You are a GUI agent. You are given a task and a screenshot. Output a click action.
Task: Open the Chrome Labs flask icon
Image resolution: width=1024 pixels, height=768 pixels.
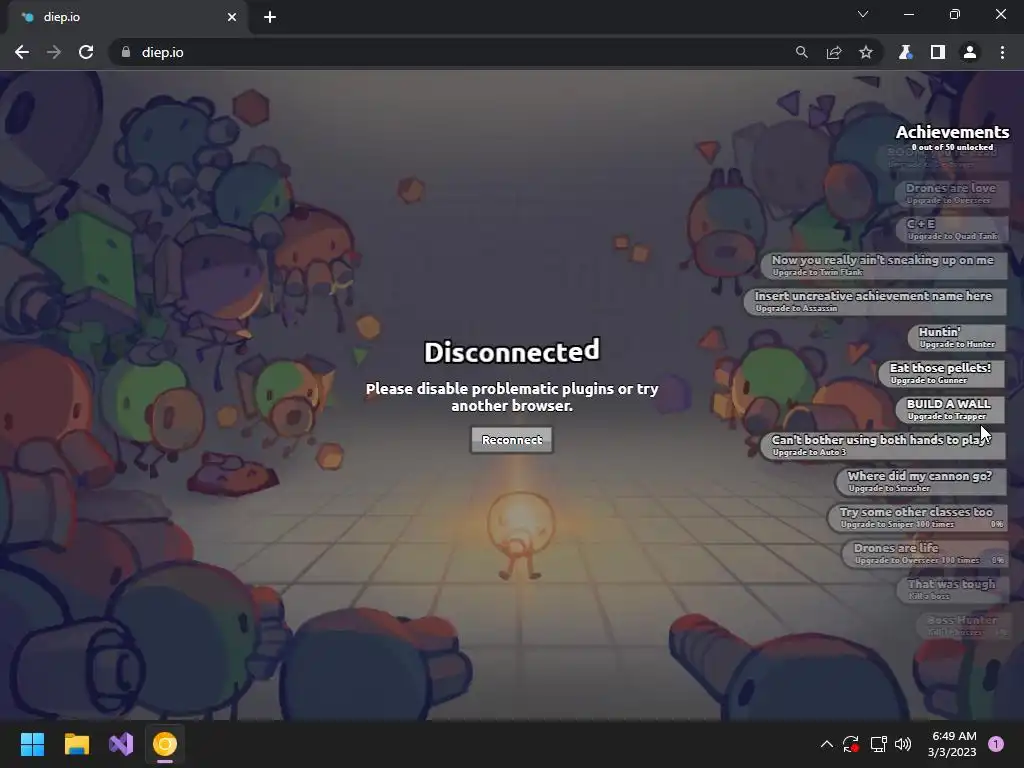pyautogui.click(x=905, y=52)
